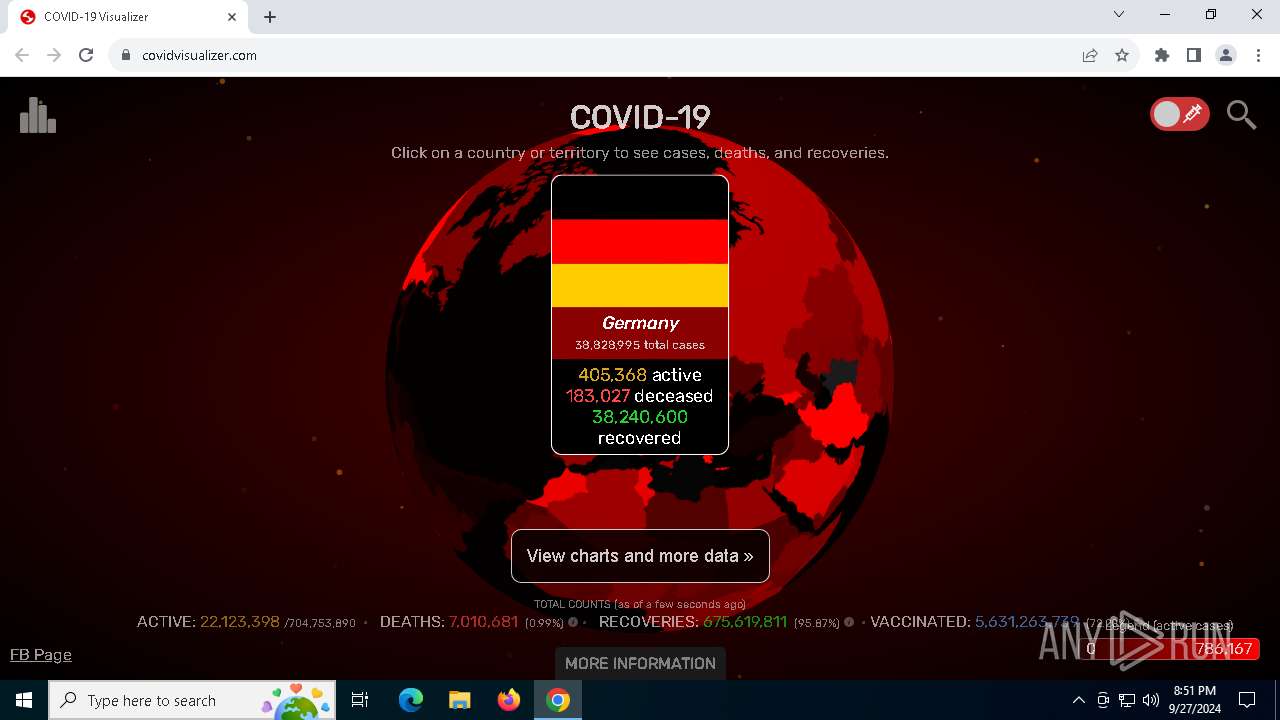The height and width of the screenshot is (720, 1280).
Task: Open the network status tray icon
Action: (x=1127, y=700)
